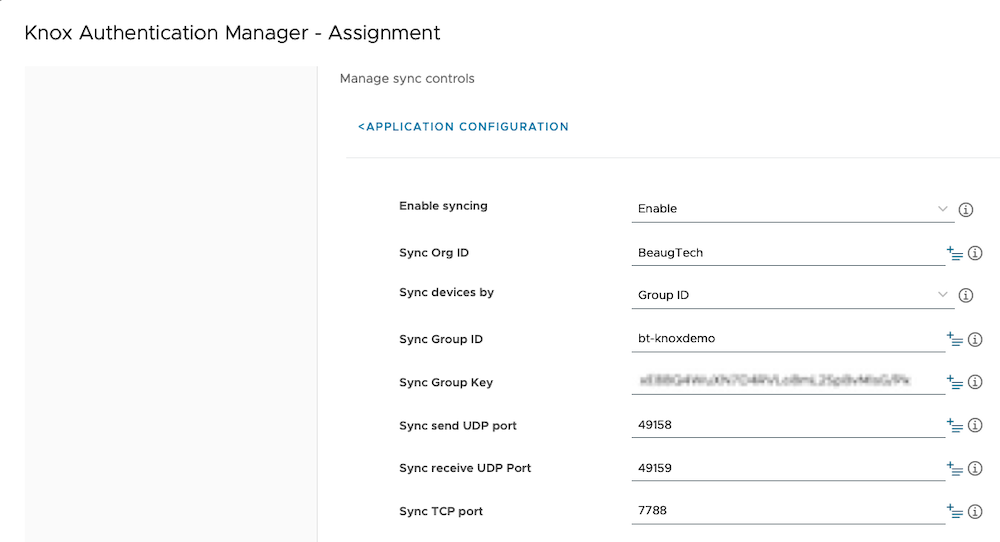Click info icon for Sync devices by
The image size is (1000, 542).
pyautogui.click(x=966, y=296)
